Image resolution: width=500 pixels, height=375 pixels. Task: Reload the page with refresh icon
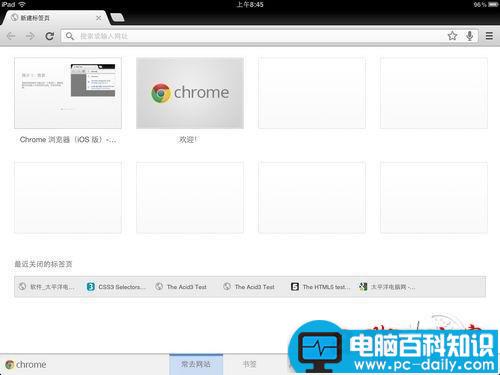[50, 36]
